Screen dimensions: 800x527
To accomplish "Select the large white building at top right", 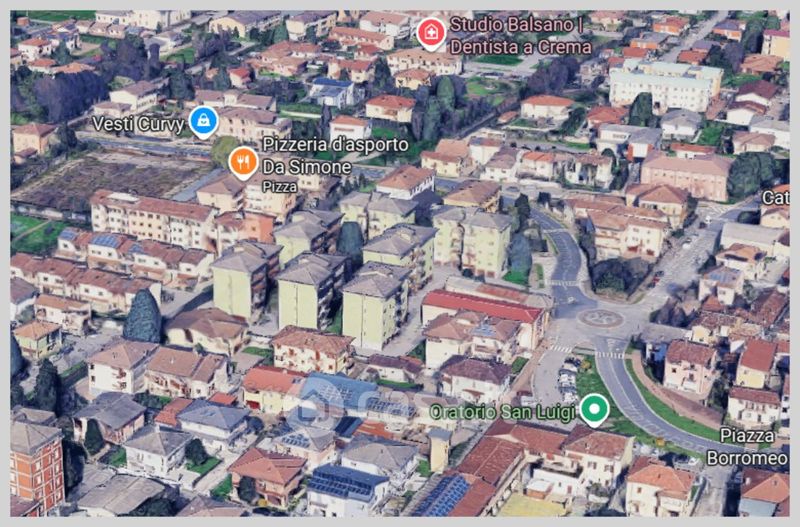I will click(x=664, y=84).
